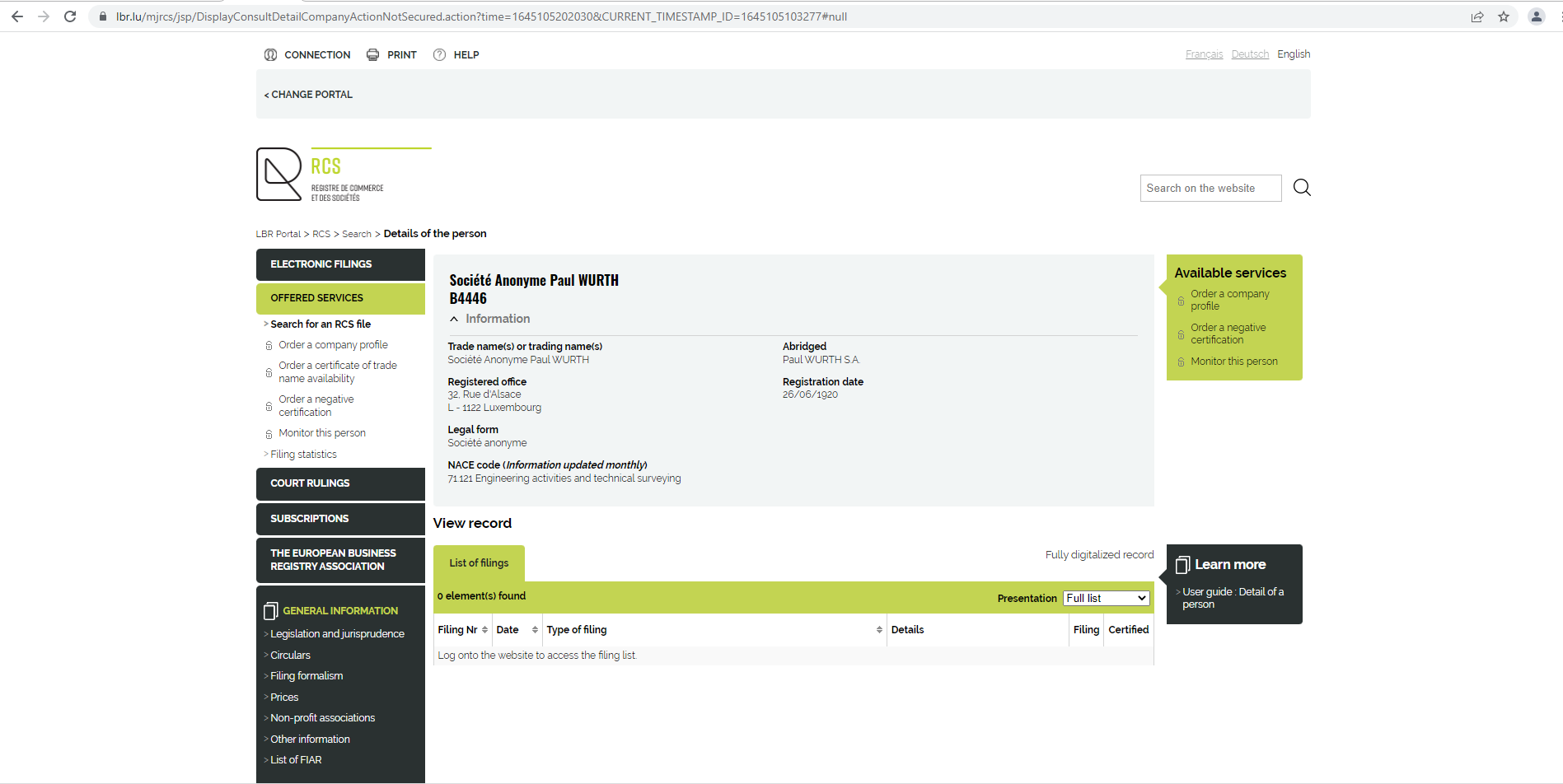Reload the page using browser refresh
Screen dimensions: 1563x784
click(x=70, y=16)
